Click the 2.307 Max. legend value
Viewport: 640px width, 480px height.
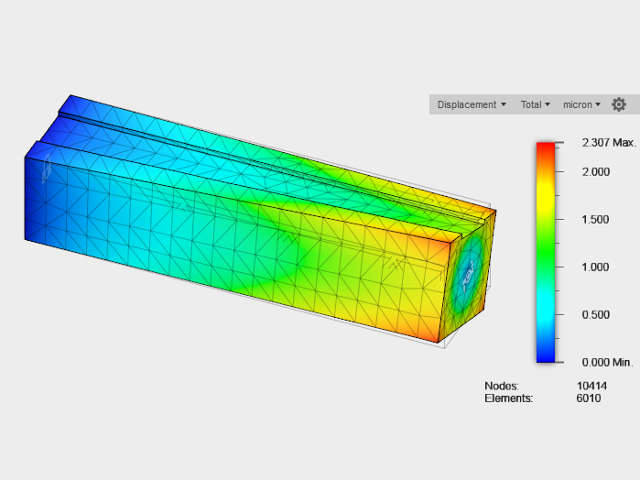click(608, 143)
